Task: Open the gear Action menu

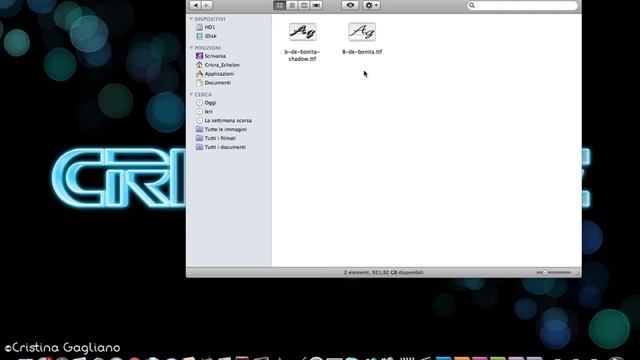Action: pos(371,5)
